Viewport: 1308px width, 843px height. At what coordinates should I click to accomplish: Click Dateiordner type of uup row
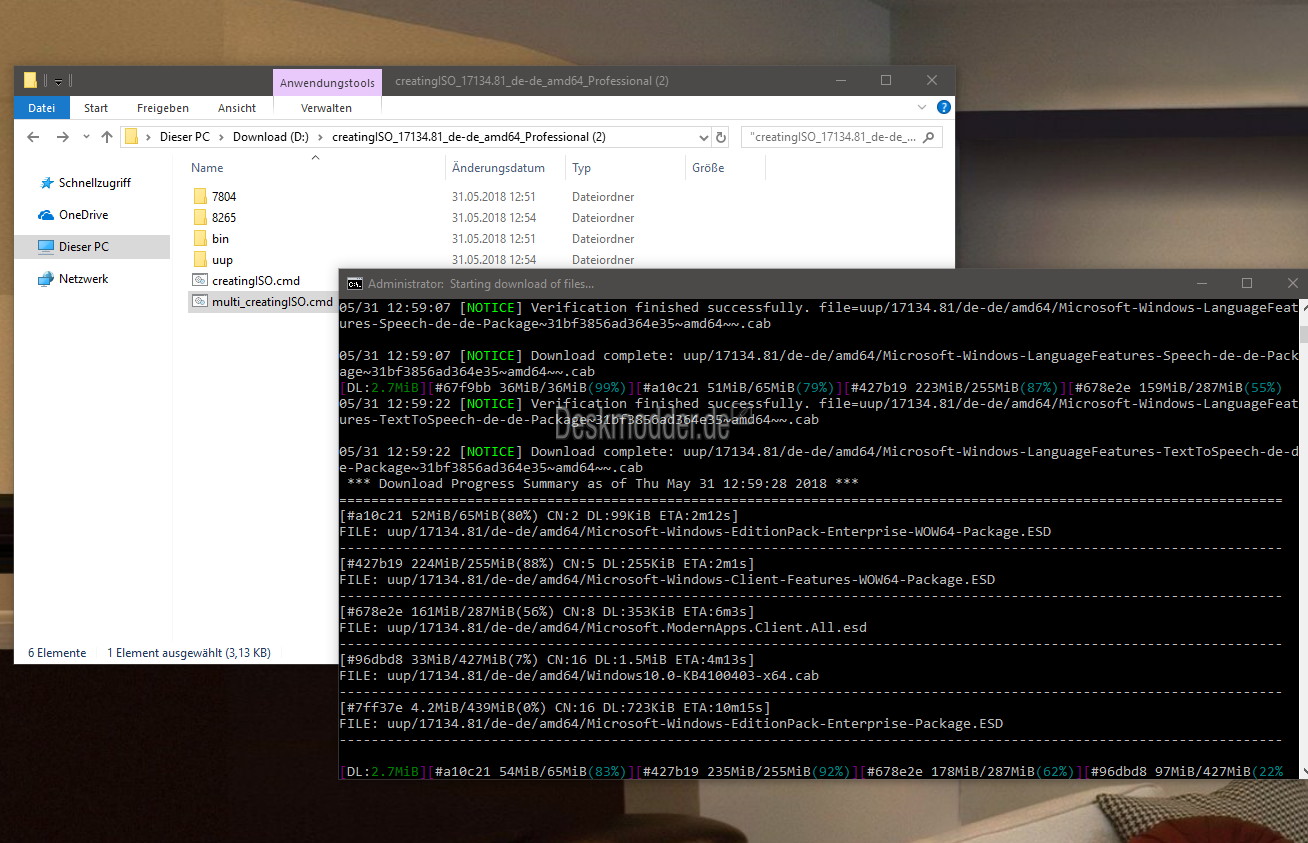(603, 260)
